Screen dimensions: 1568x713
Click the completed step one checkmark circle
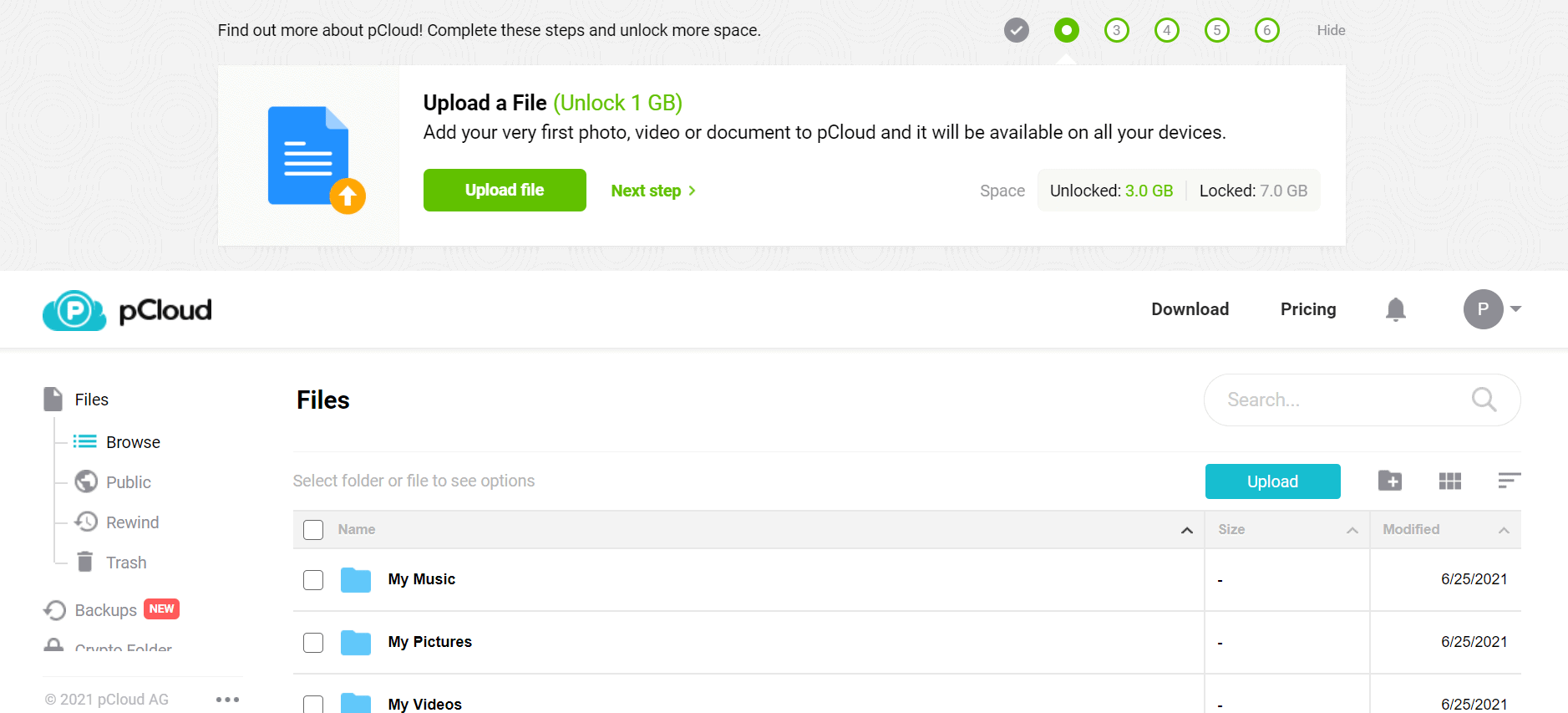pos(1016,30)
